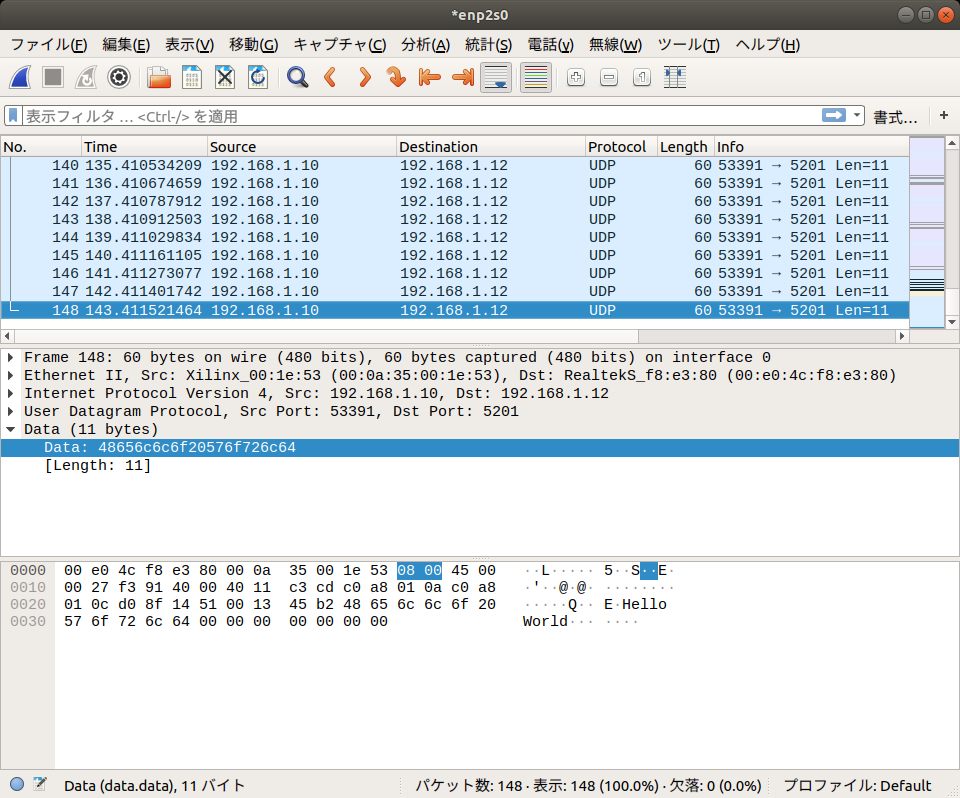The image size is (960, 798).
Task: Select the Data: 48656c6c6f20576f726c64 field
Action: [x=479, y=447]
